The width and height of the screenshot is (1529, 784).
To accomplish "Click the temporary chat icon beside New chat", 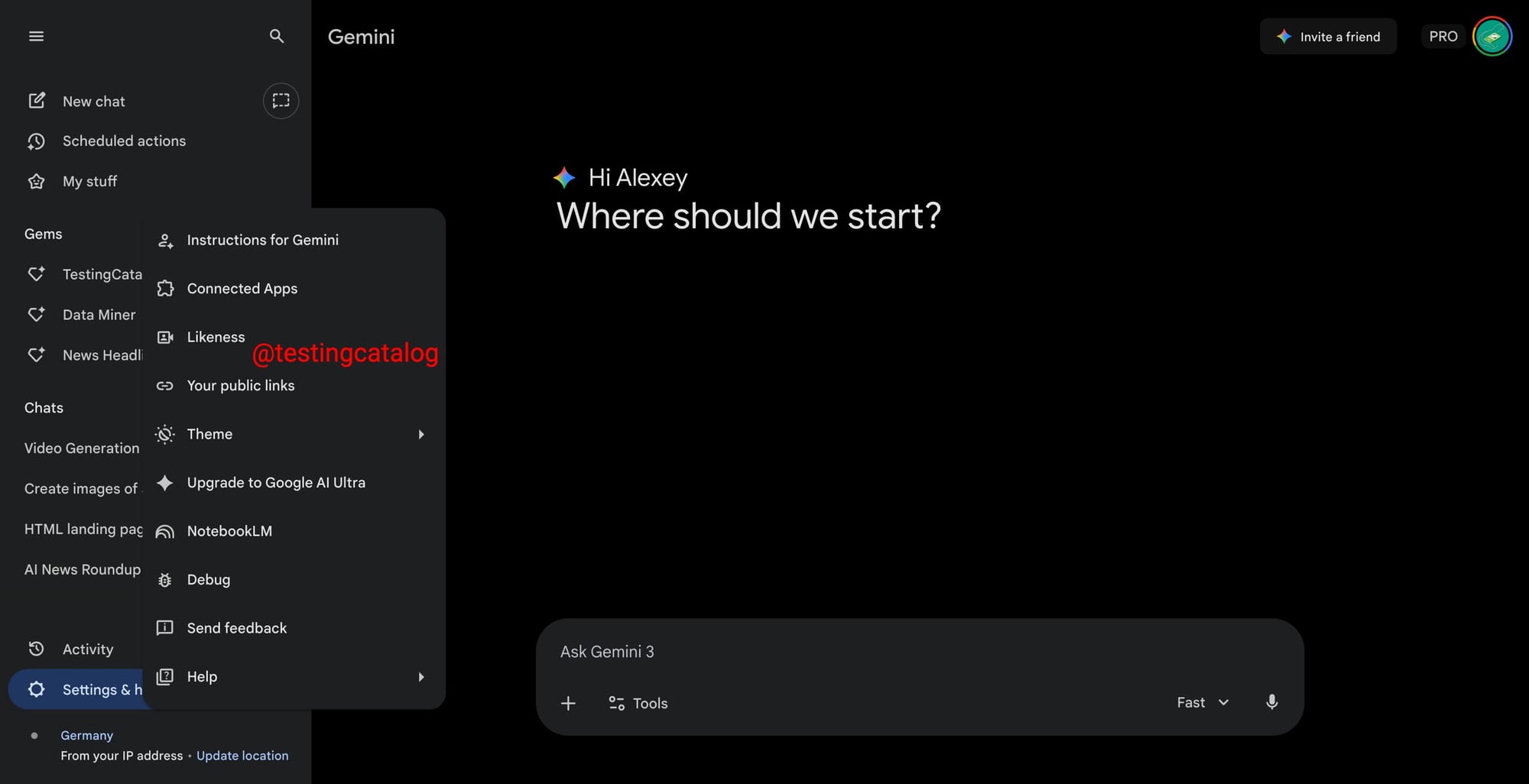I will point(281,100).
